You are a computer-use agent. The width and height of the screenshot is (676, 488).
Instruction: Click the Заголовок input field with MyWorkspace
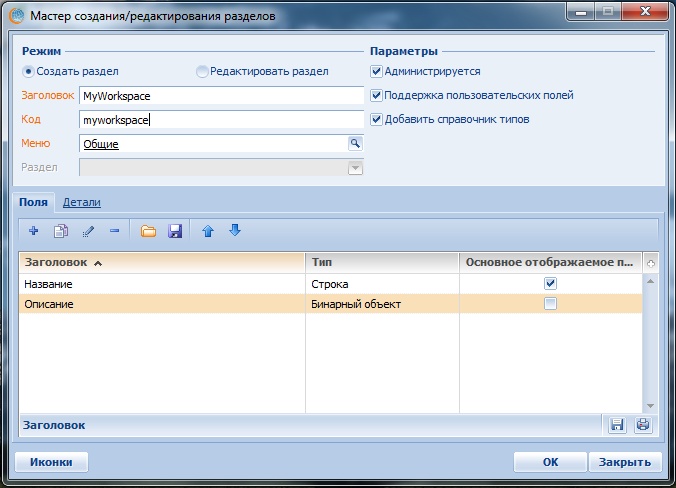point(222,96)
